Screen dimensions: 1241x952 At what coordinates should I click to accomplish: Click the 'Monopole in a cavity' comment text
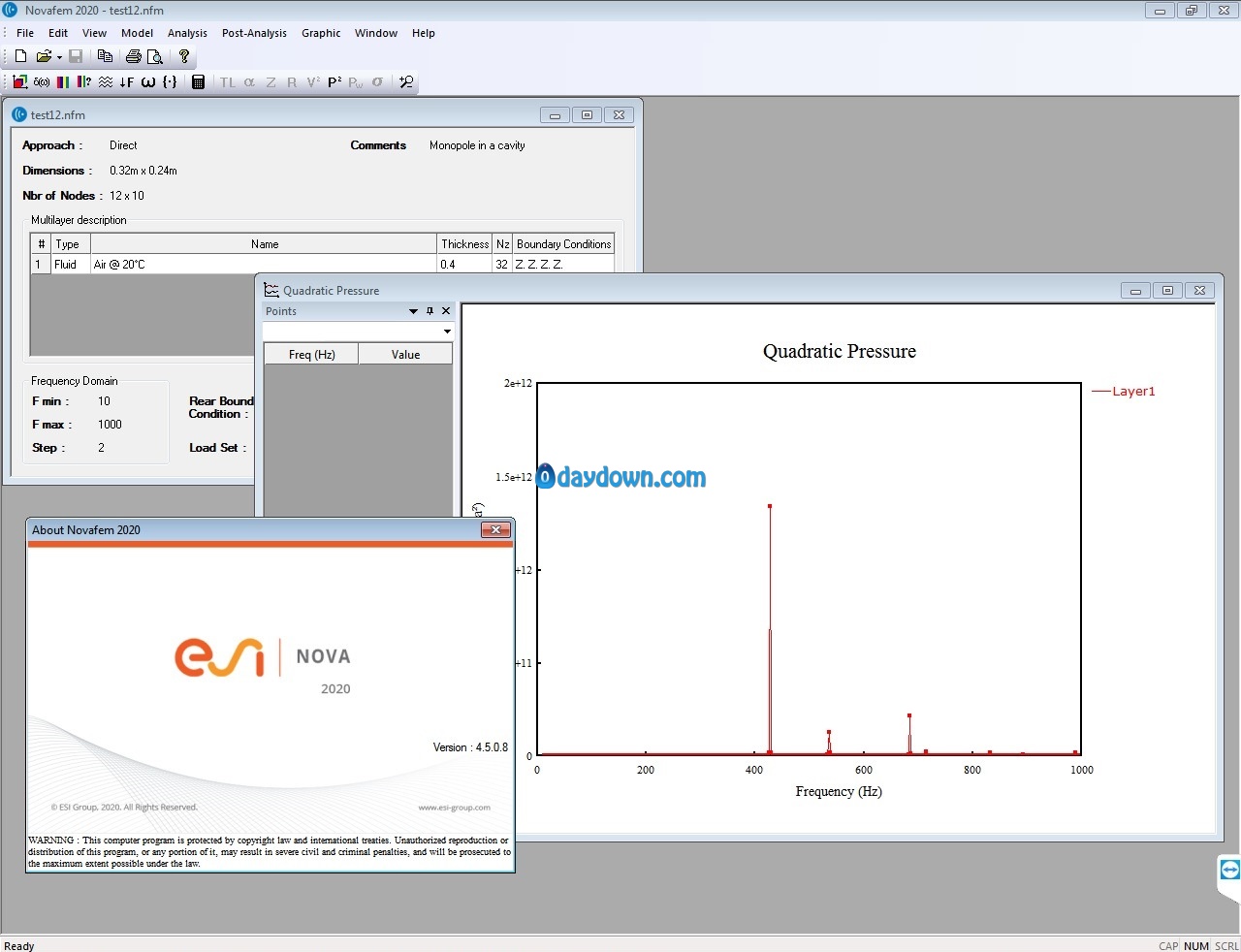click(477, 145)
